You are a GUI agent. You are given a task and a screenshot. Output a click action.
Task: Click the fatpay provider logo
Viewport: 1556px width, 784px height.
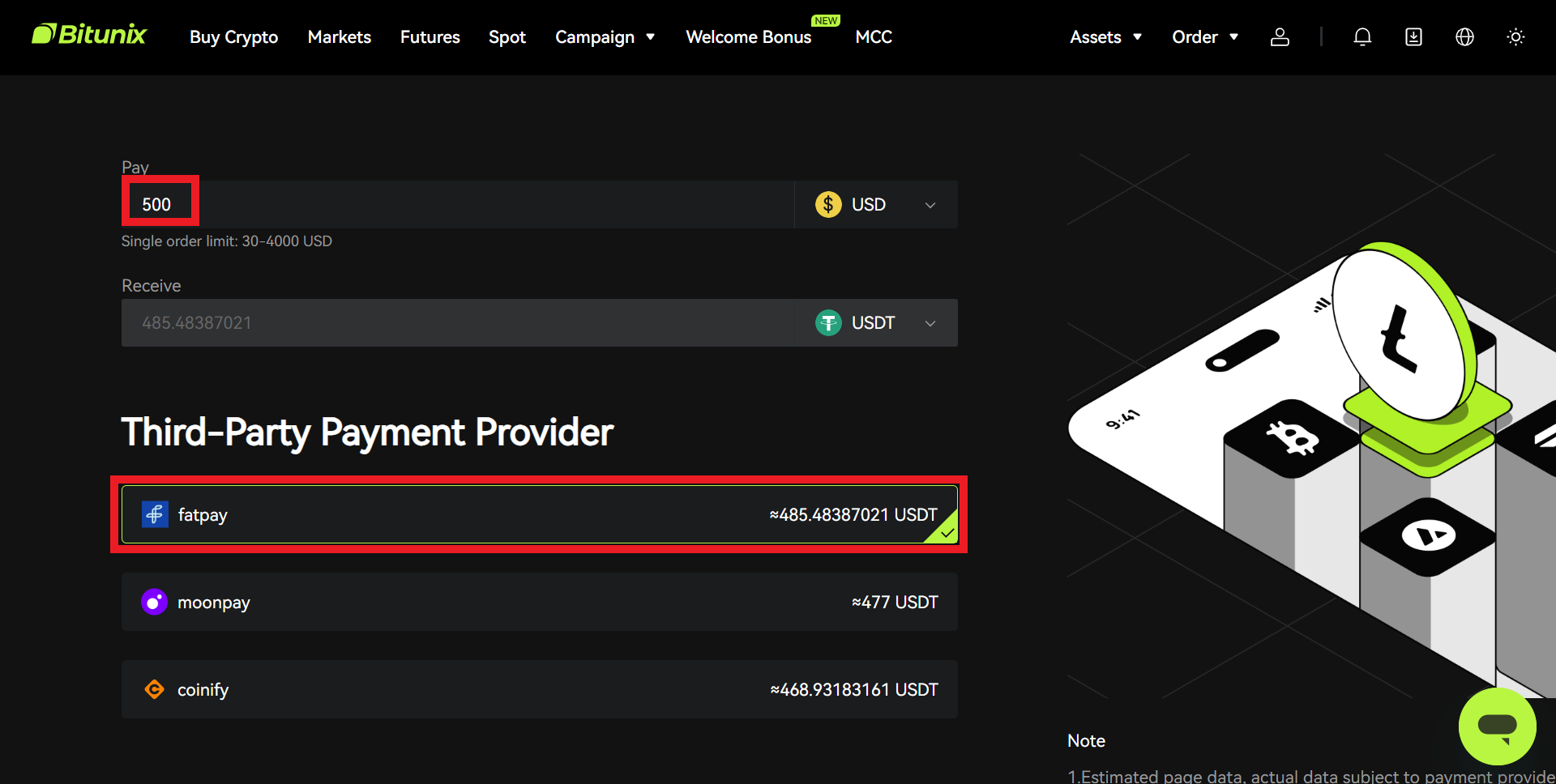pyautogui.click(x=155, y=514)
